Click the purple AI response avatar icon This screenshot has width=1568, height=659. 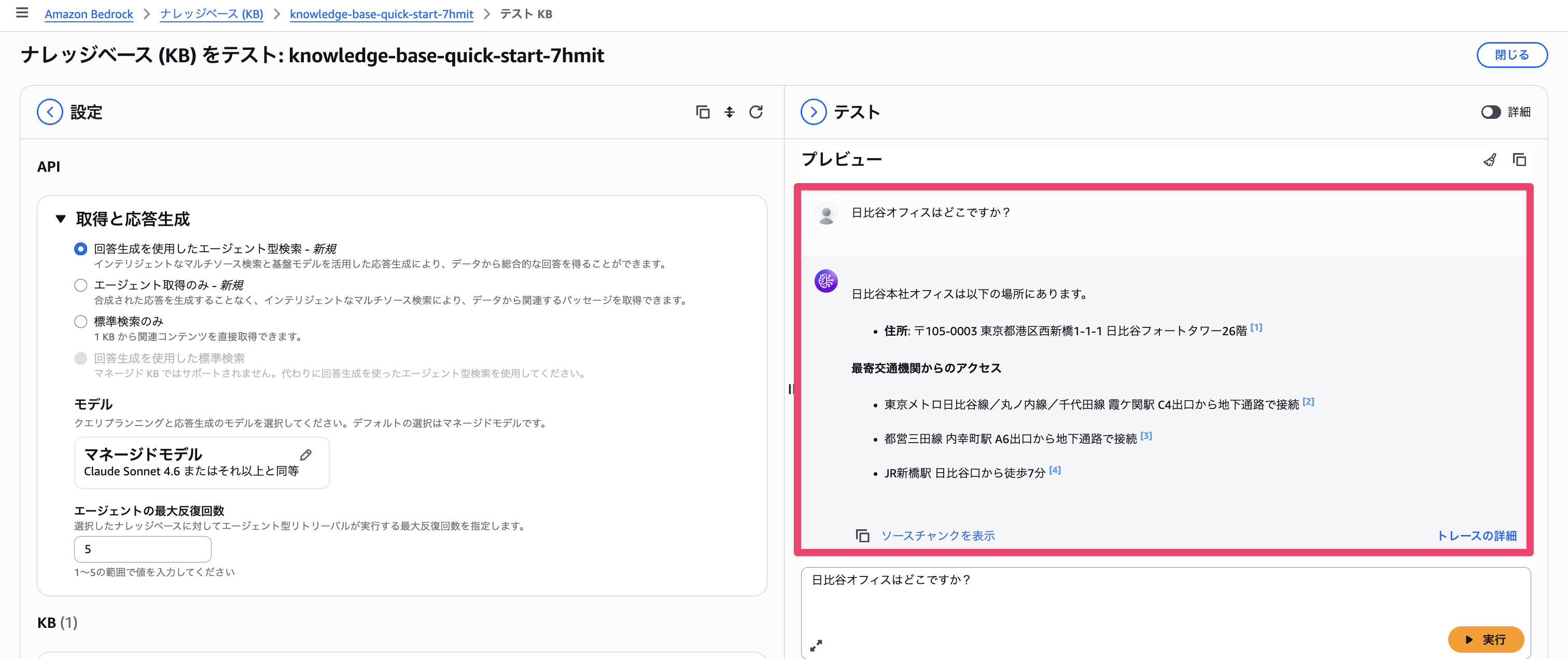coord(826,281)
